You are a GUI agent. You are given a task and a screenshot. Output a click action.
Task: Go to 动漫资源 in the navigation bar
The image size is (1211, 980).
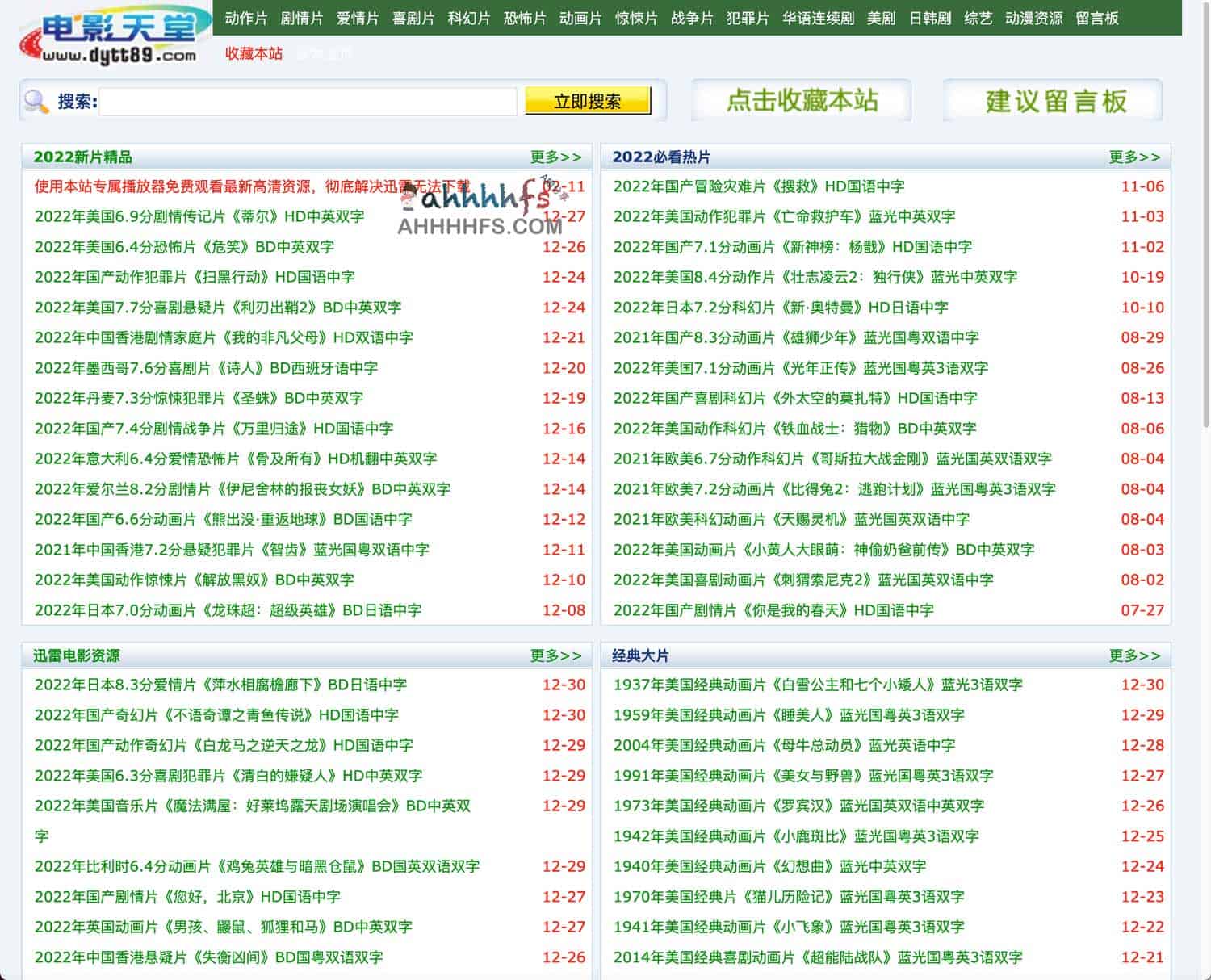[1033, 18]
